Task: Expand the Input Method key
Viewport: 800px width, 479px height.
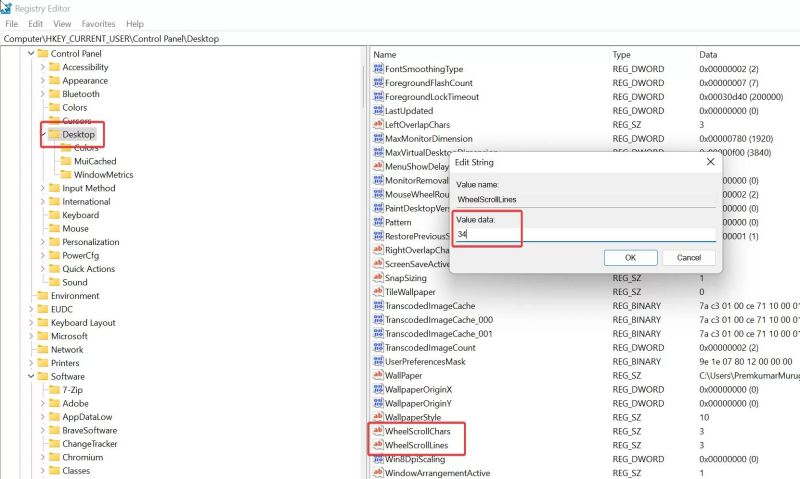Action: 43,188
